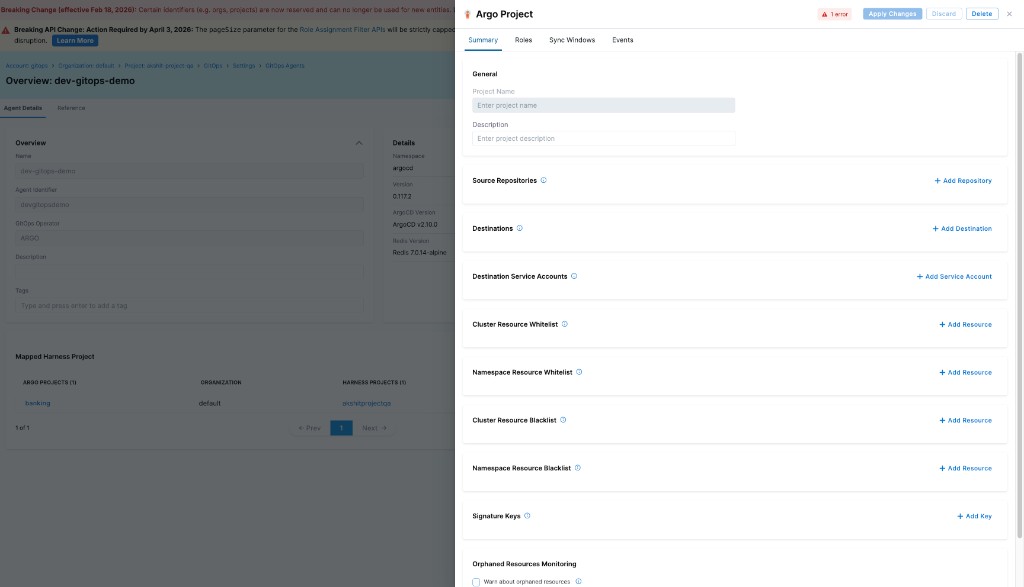The width and height of the screenshot is (1024, 587).
Task: Click the Next pagination button
Action: (x=375, y=428)
